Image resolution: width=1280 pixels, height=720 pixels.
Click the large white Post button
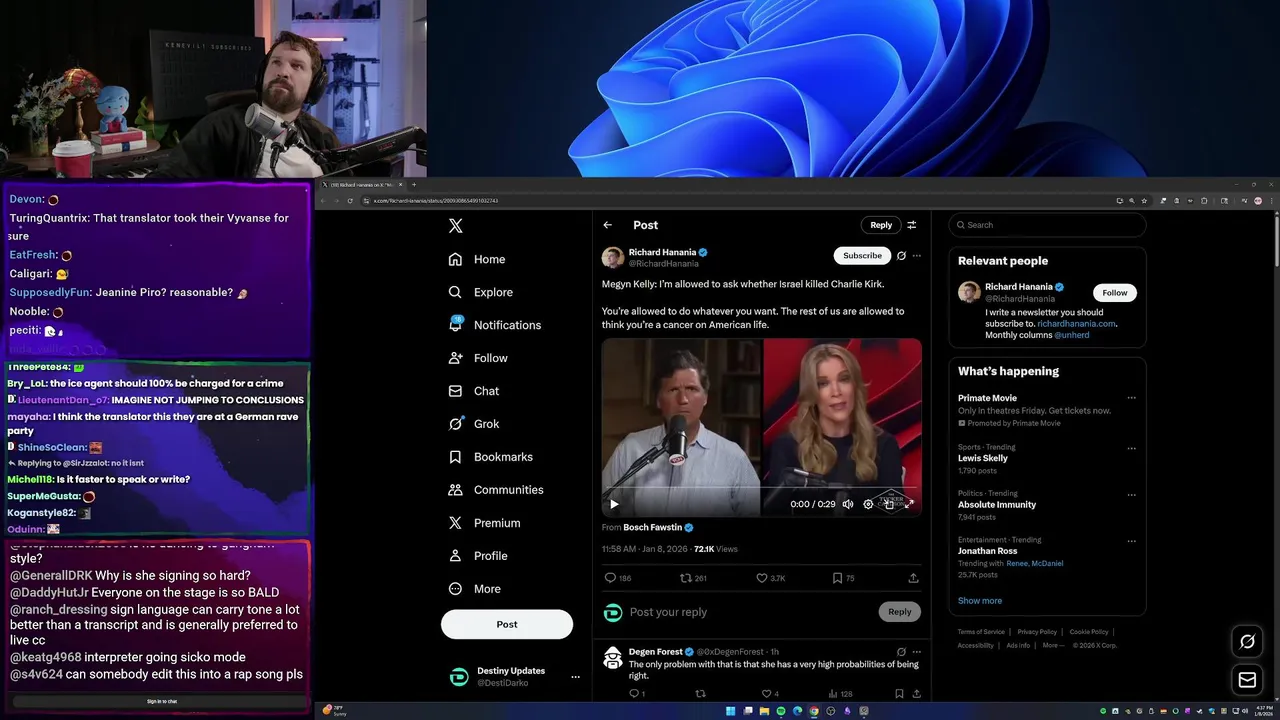tap(507, 624)
